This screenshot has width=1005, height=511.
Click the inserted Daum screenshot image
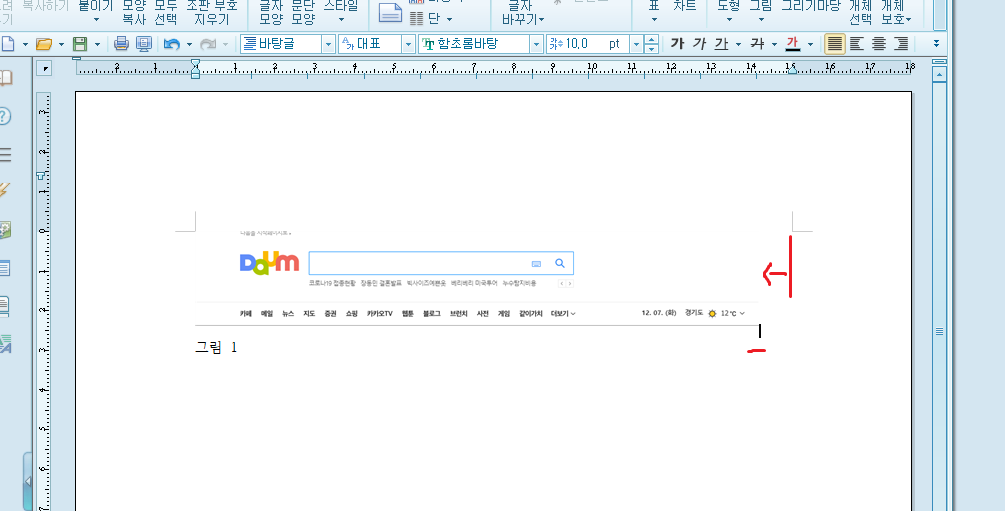click(x=477, y=279)
